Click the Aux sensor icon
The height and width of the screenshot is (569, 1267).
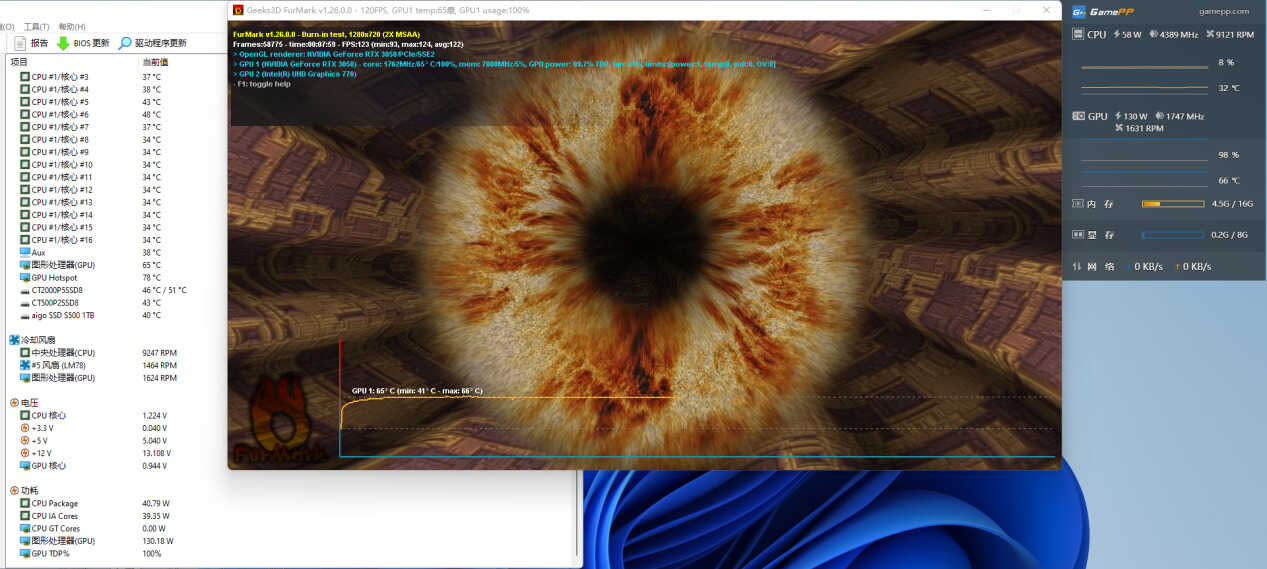coord(25,253)
